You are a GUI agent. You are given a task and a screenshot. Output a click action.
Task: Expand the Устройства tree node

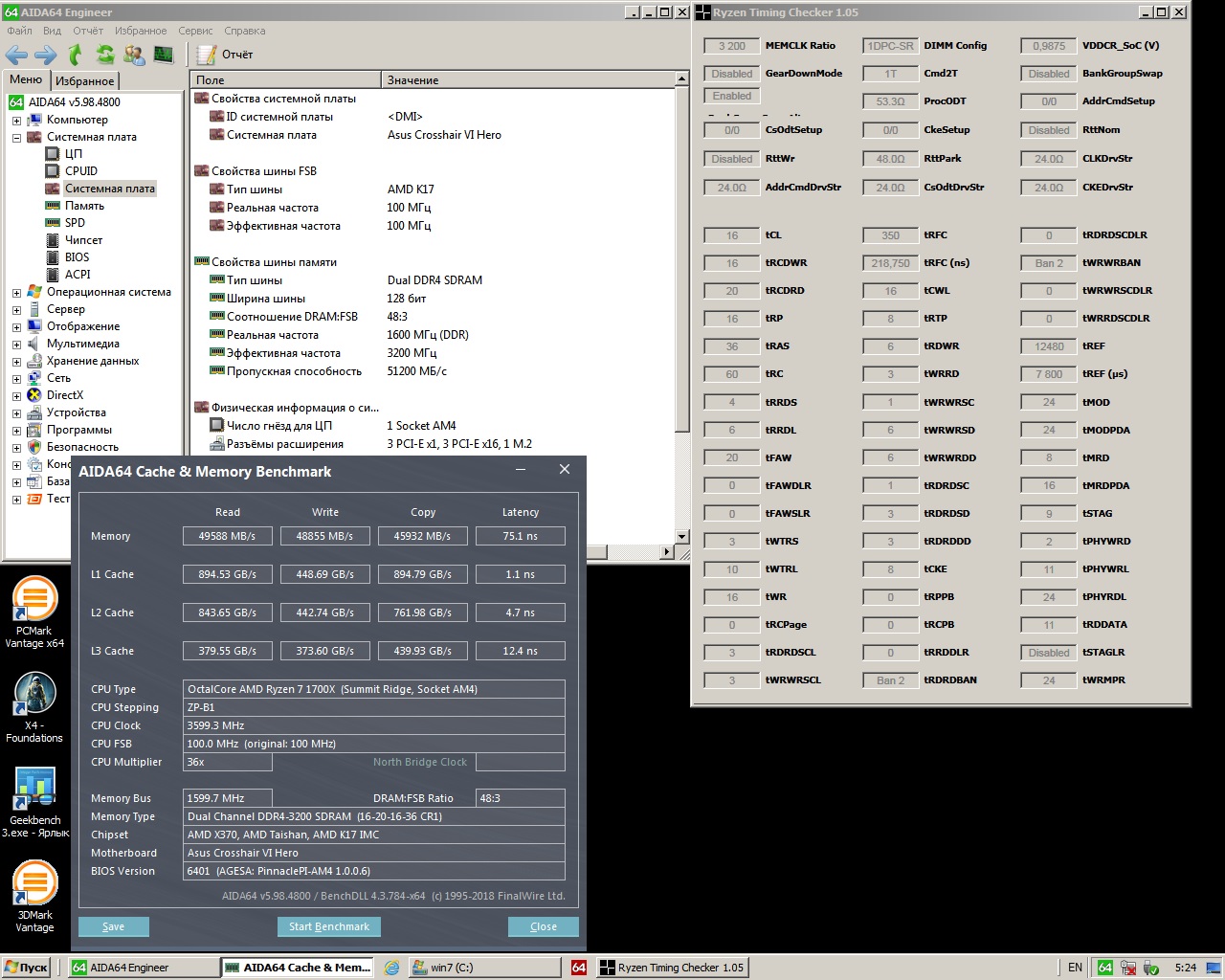tap(16, 413)
